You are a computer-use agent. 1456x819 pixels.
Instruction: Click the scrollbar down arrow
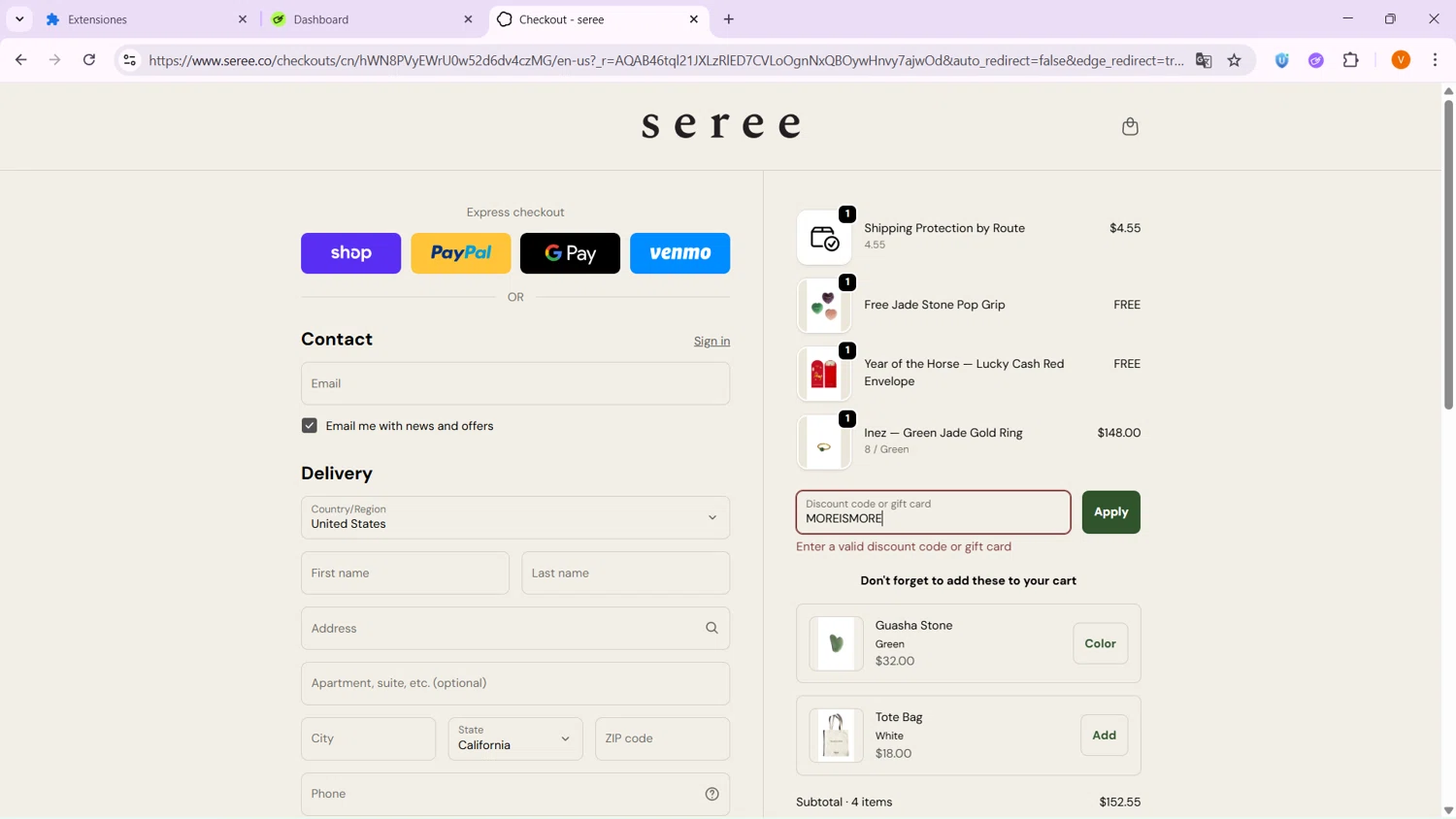(1448, 810)
